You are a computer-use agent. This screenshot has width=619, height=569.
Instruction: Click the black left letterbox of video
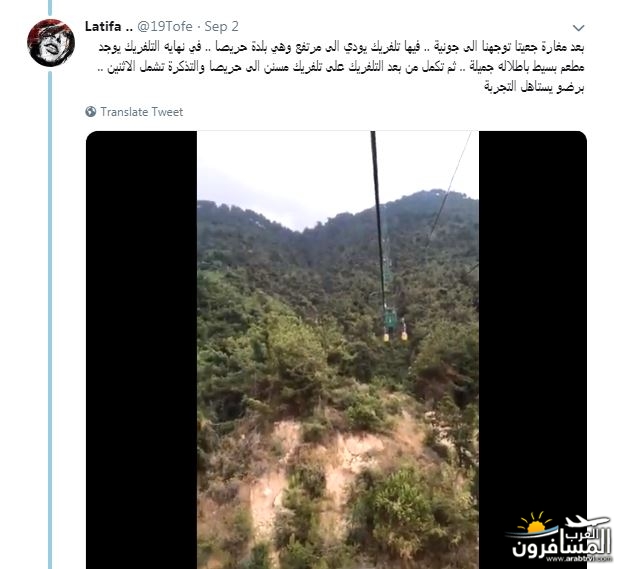(142, 350)
